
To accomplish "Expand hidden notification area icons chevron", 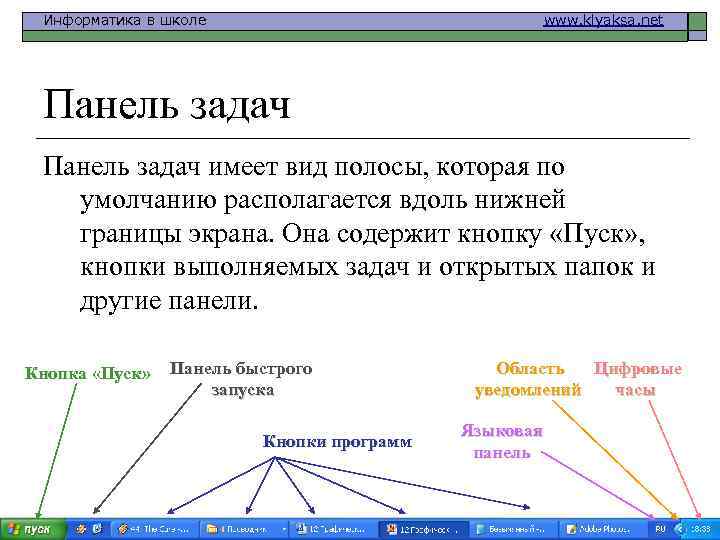I will pyautogui.click(x=680, y=529).
